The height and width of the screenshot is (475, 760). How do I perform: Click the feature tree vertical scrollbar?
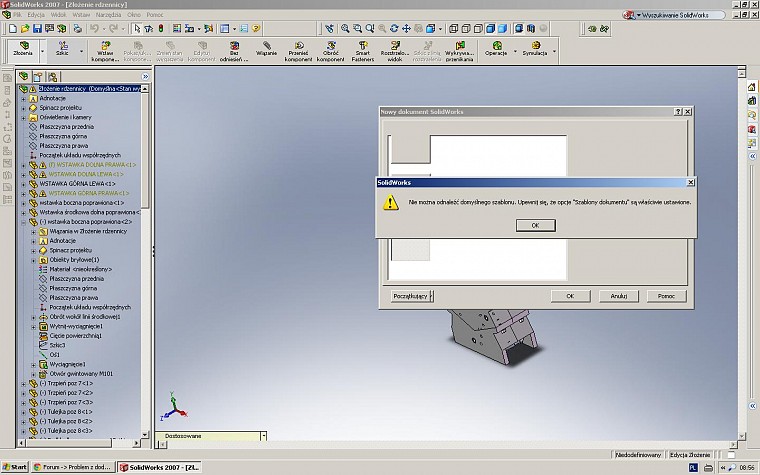point(144,262)
